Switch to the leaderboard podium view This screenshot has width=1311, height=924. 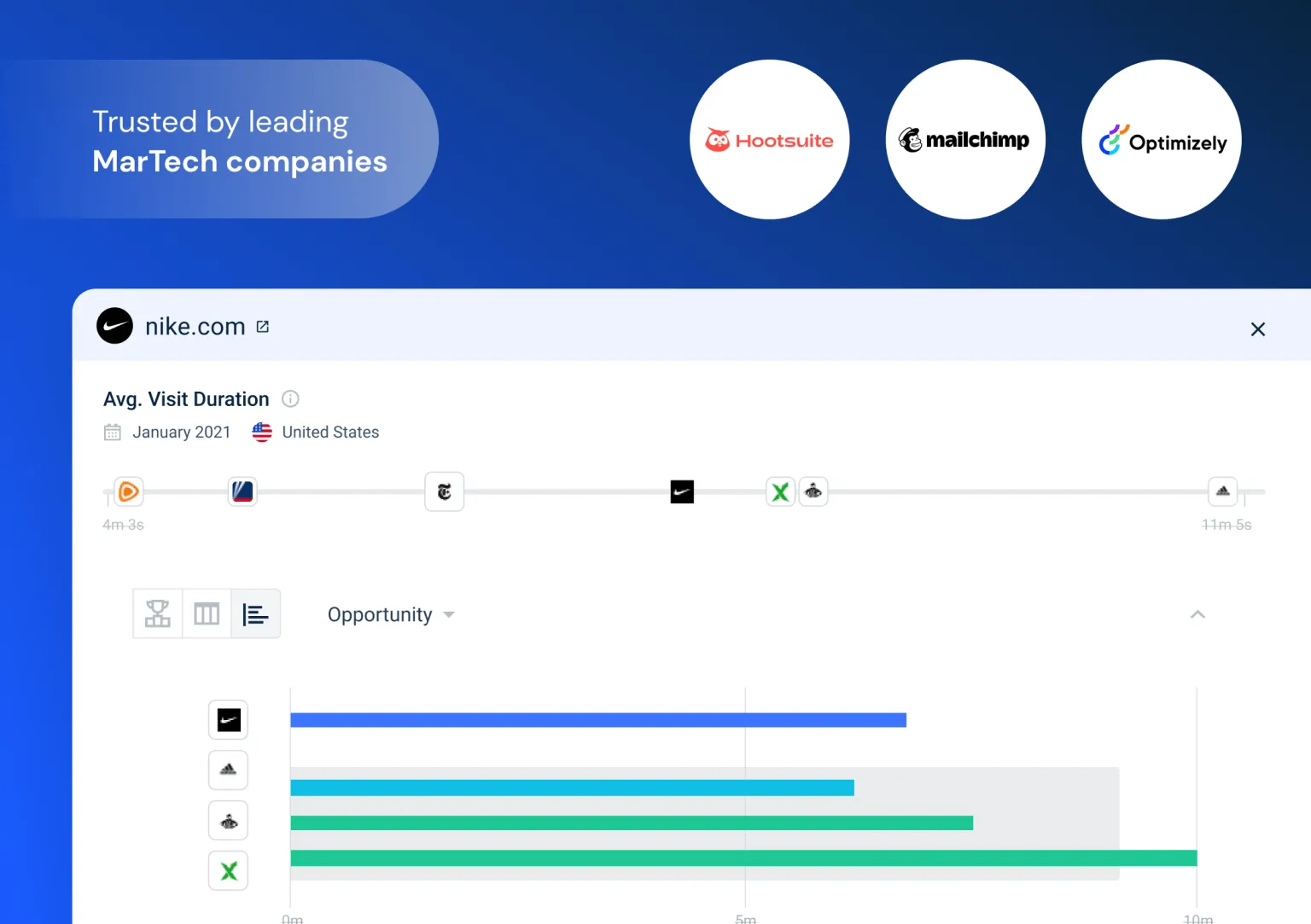(x=158, y=613)
